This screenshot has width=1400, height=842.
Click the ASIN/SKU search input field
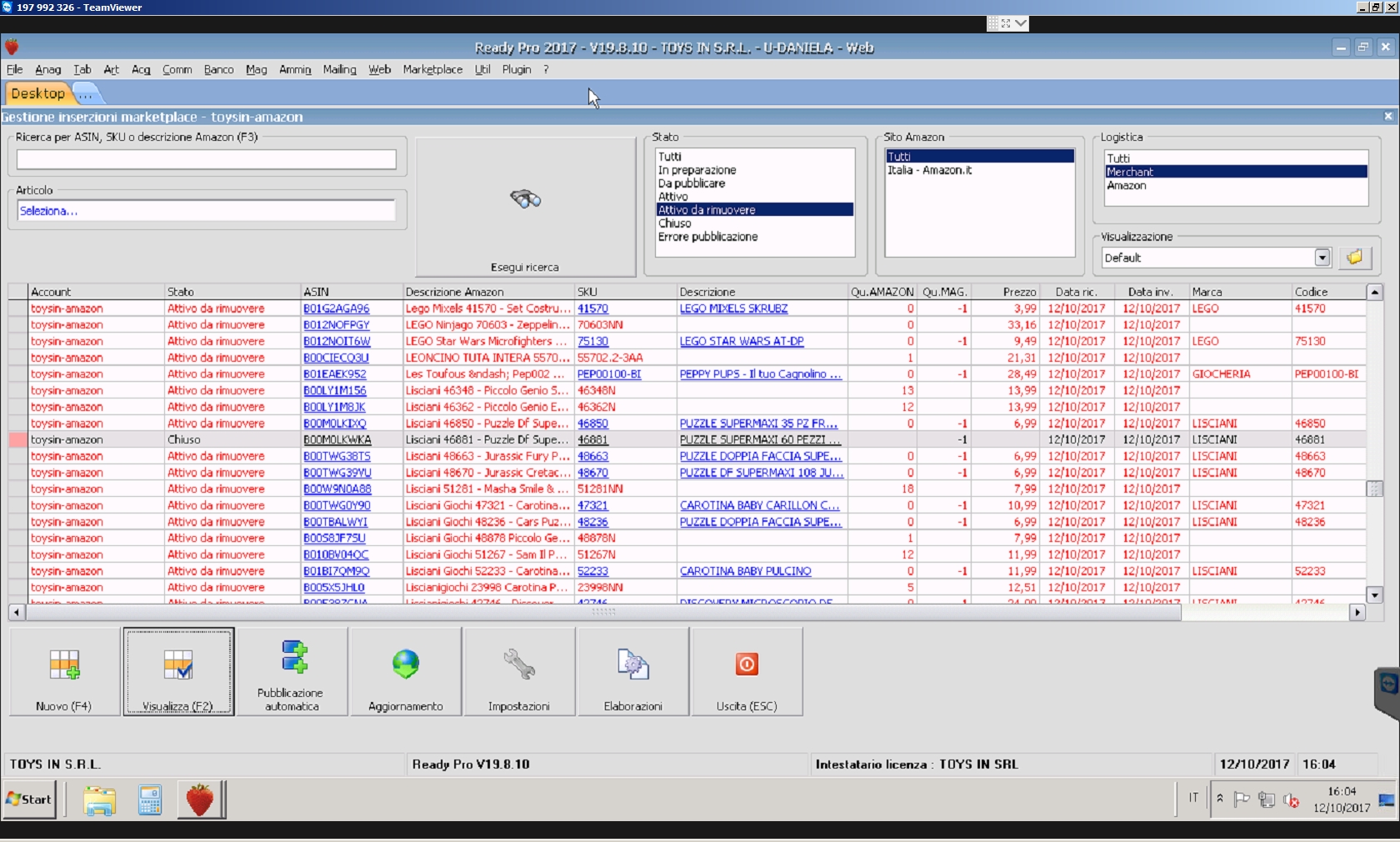(206, 159)
